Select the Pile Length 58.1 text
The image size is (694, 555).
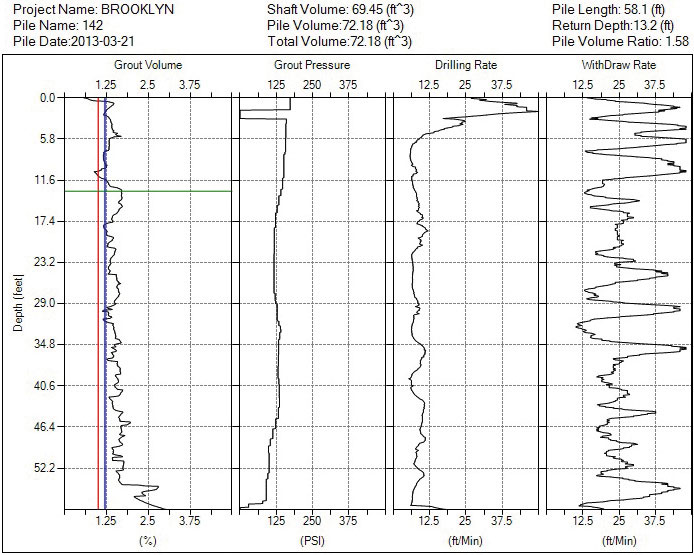[608, 8]
